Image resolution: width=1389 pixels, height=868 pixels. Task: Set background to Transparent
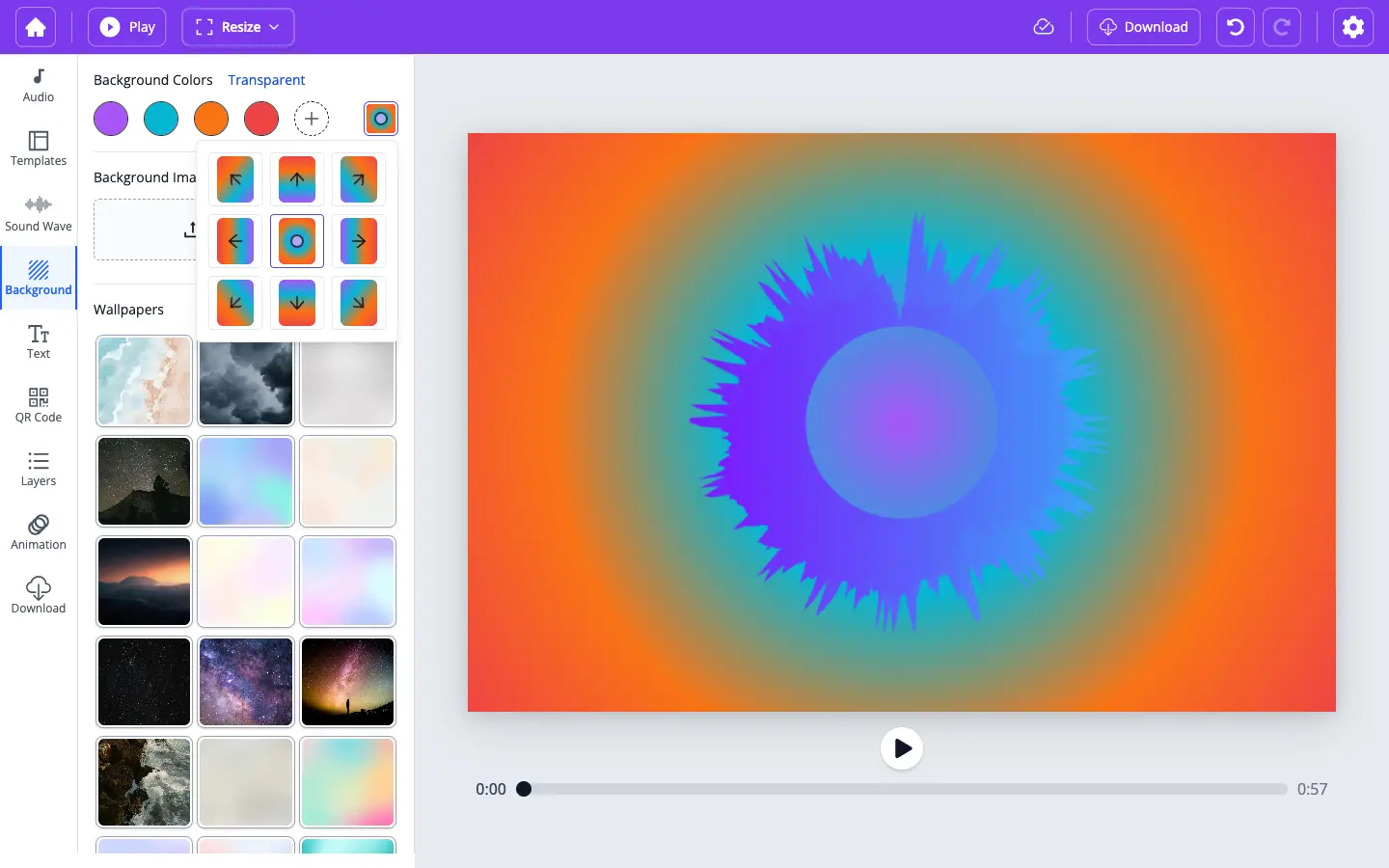click(266, 80)
